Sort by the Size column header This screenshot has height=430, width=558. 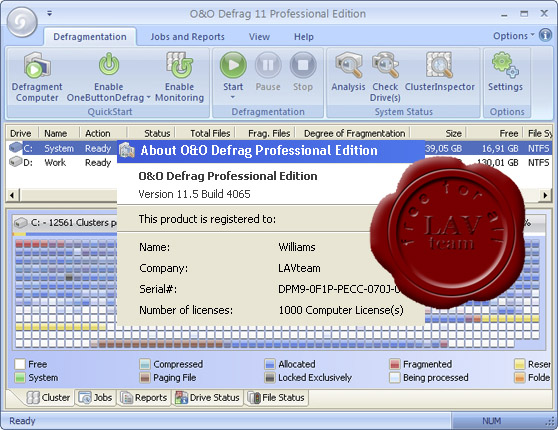point(438,133)
